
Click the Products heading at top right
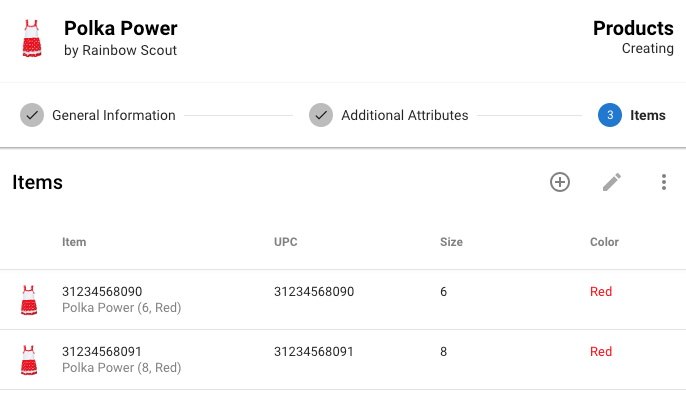(x=633, y=28)
